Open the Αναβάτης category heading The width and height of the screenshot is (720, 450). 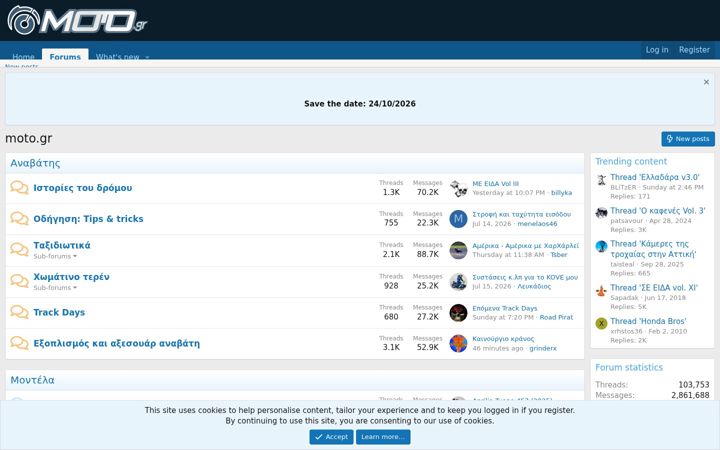tap(35, 163)
